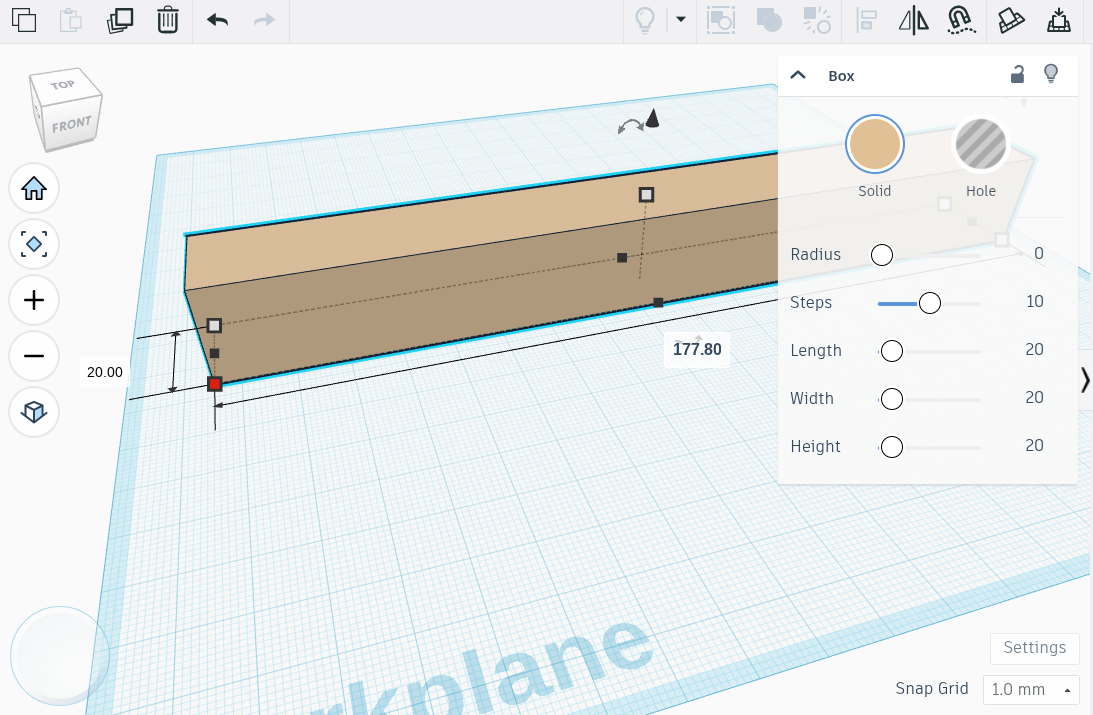This screenshot has width=1093, height=715.
Task: Click the Length slider handle
Action: click(892, 351)
